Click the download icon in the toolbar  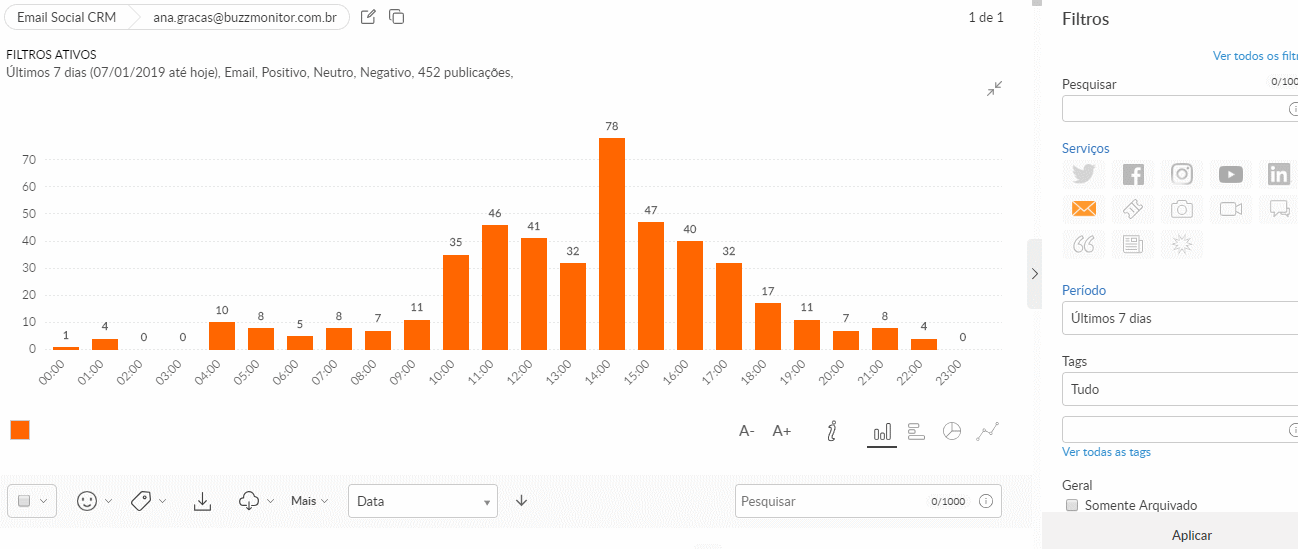point(202,501)
